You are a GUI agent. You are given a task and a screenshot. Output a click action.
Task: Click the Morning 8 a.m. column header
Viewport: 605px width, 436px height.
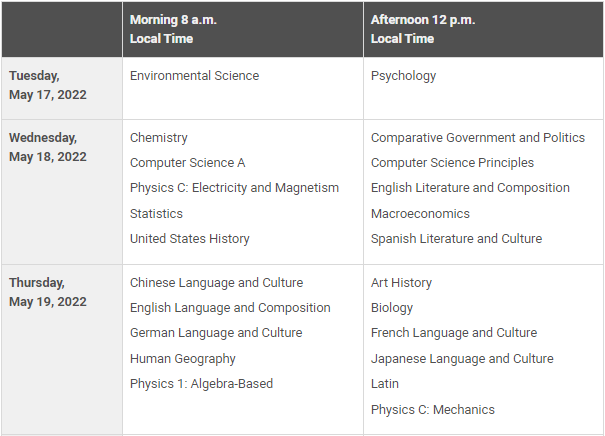172,29
